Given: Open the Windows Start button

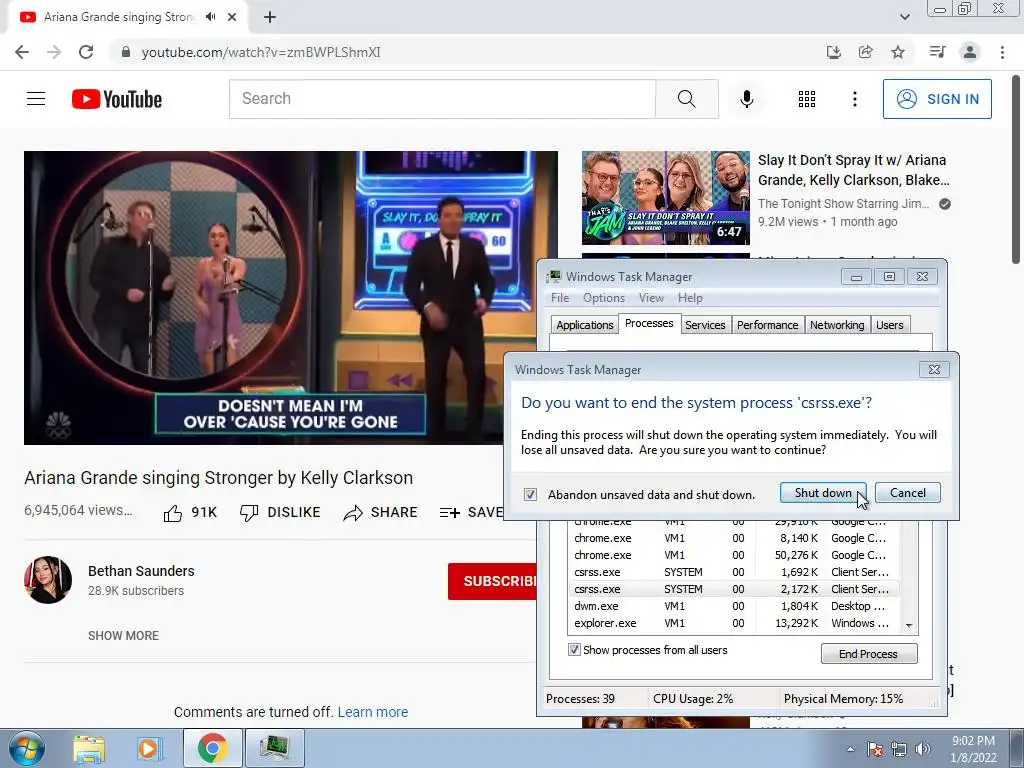Looking at the screenshot, I should point(26,748).
